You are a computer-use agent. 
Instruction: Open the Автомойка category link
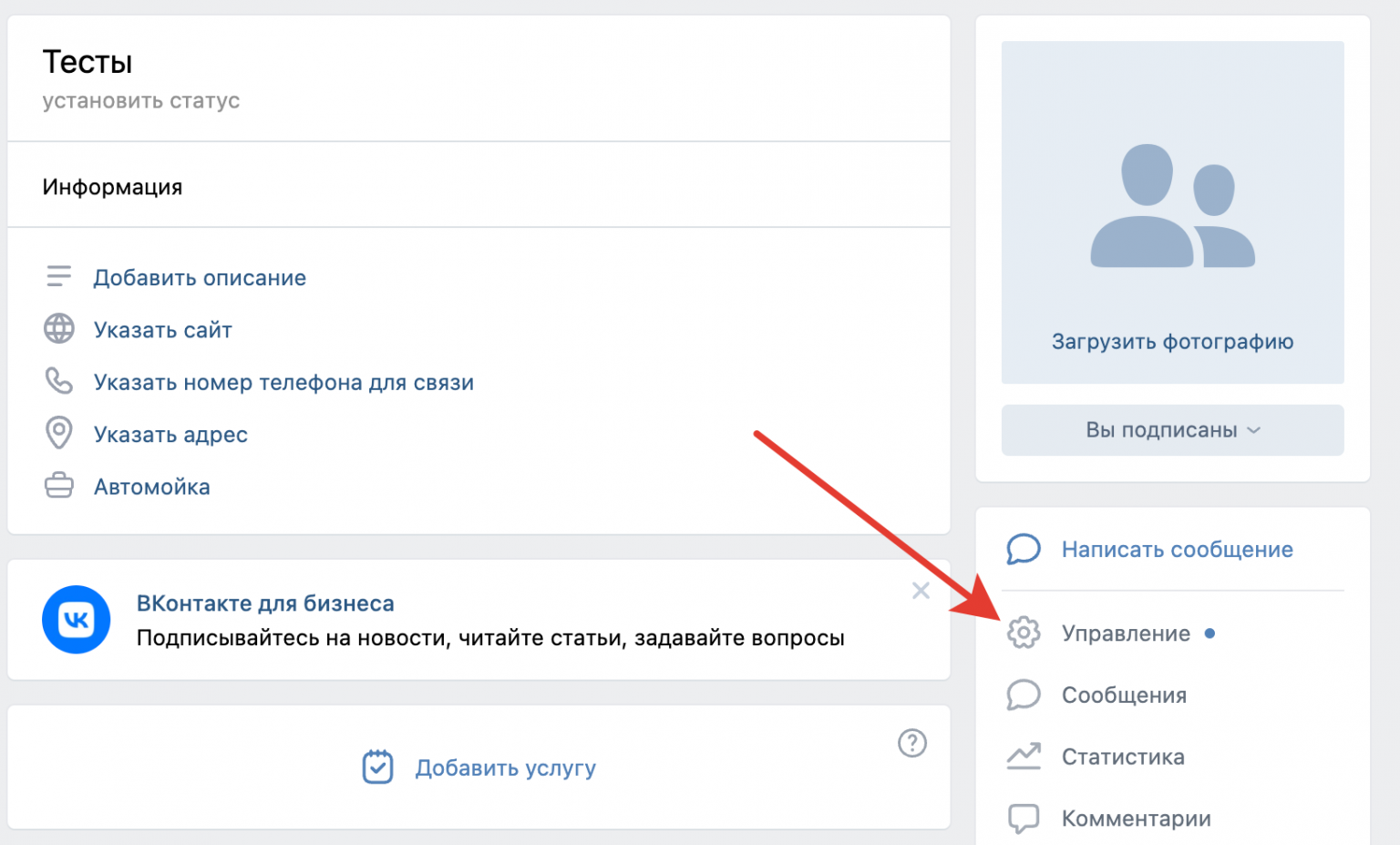coord(152,487)
